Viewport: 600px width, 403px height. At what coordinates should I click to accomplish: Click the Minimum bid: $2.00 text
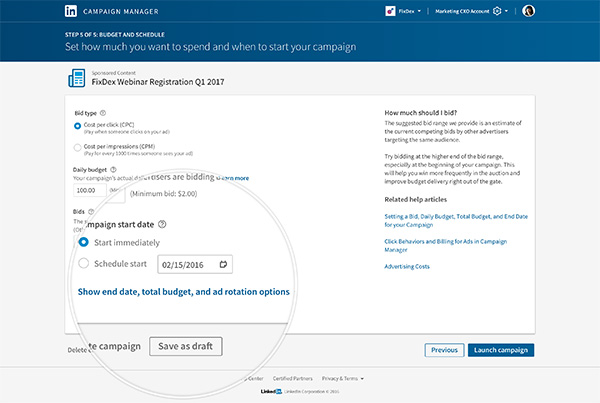(x=164, y=194)
